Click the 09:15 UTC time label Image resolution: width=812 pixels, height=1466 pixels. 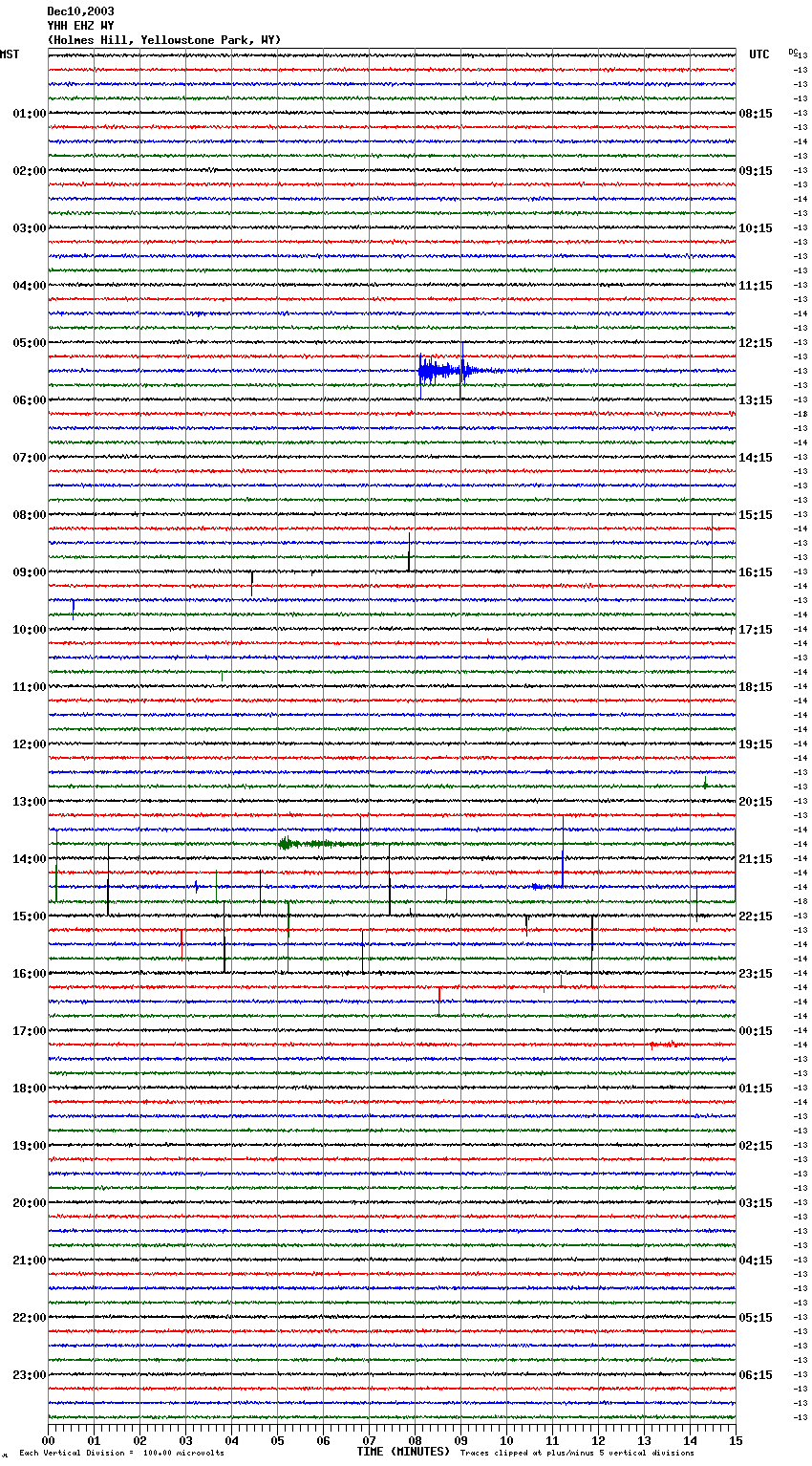pos(756,171)
